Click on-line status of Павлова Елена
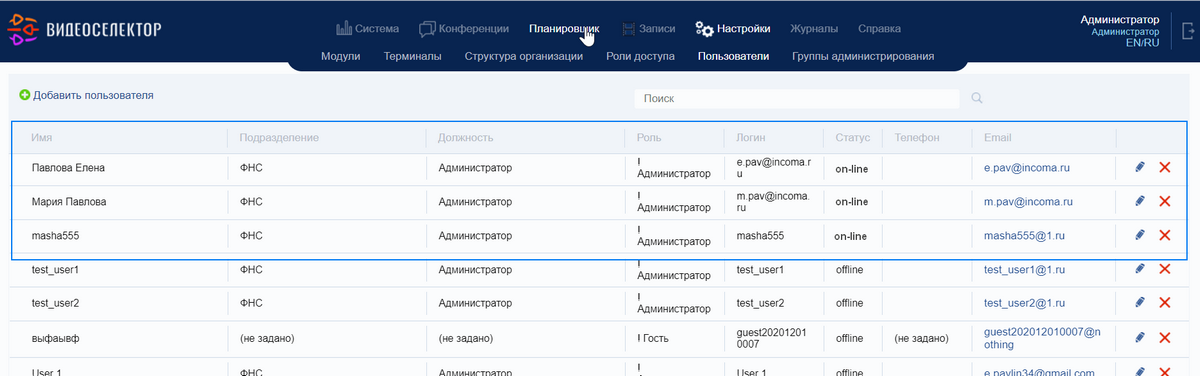 coord(851,168)
